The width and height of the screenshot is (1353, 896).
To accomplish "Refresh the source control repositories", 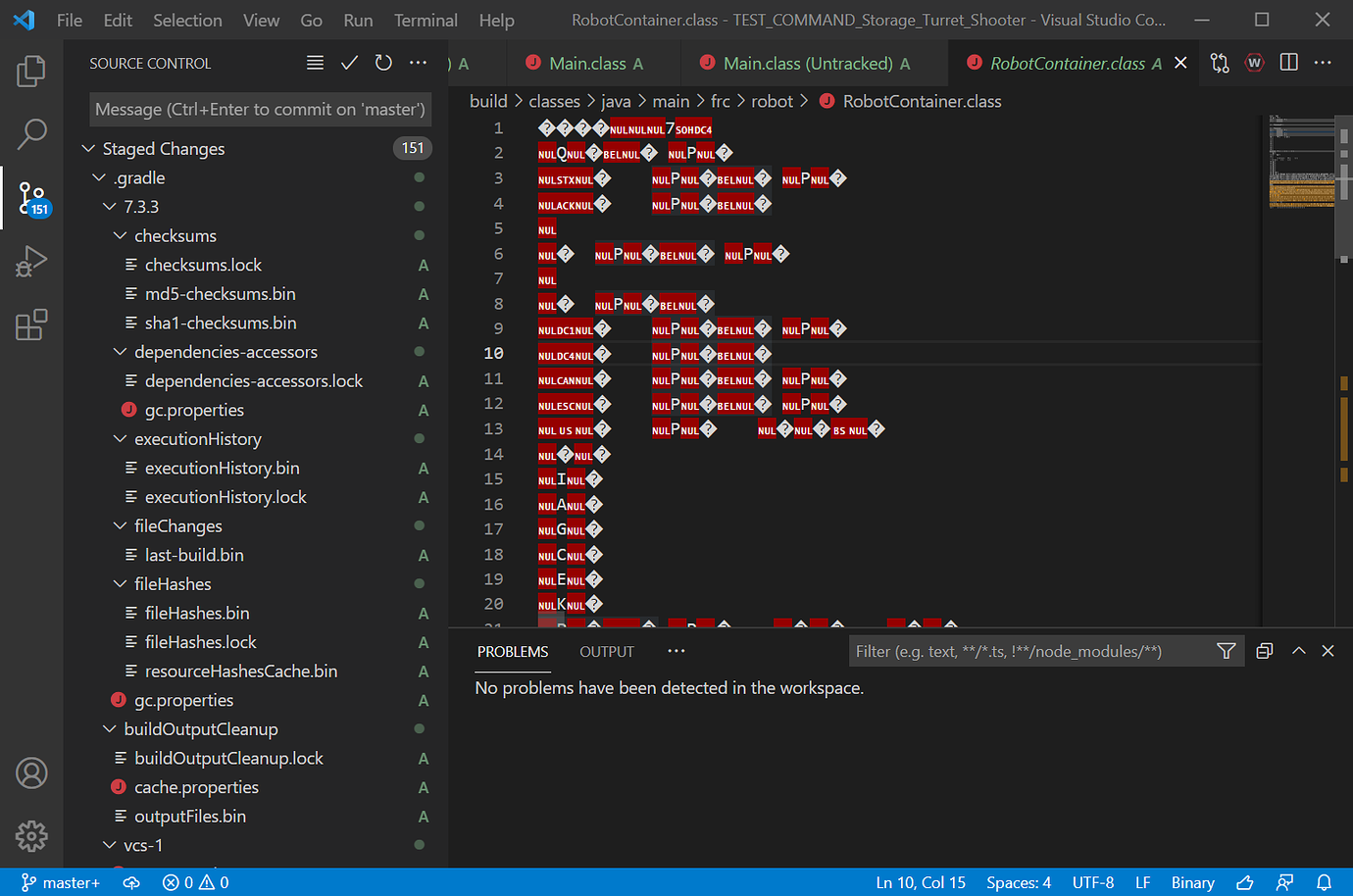I will (x=383, y=62).
